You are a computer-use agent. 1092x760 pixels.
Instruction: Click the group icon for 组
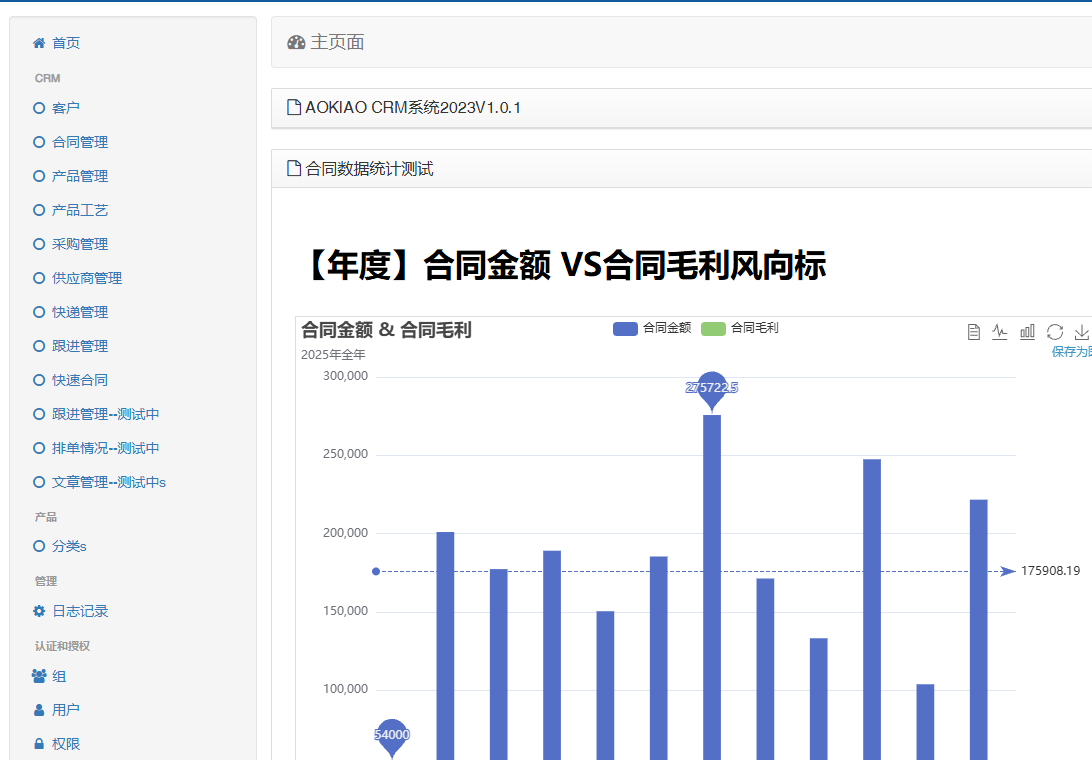point(39,676)
